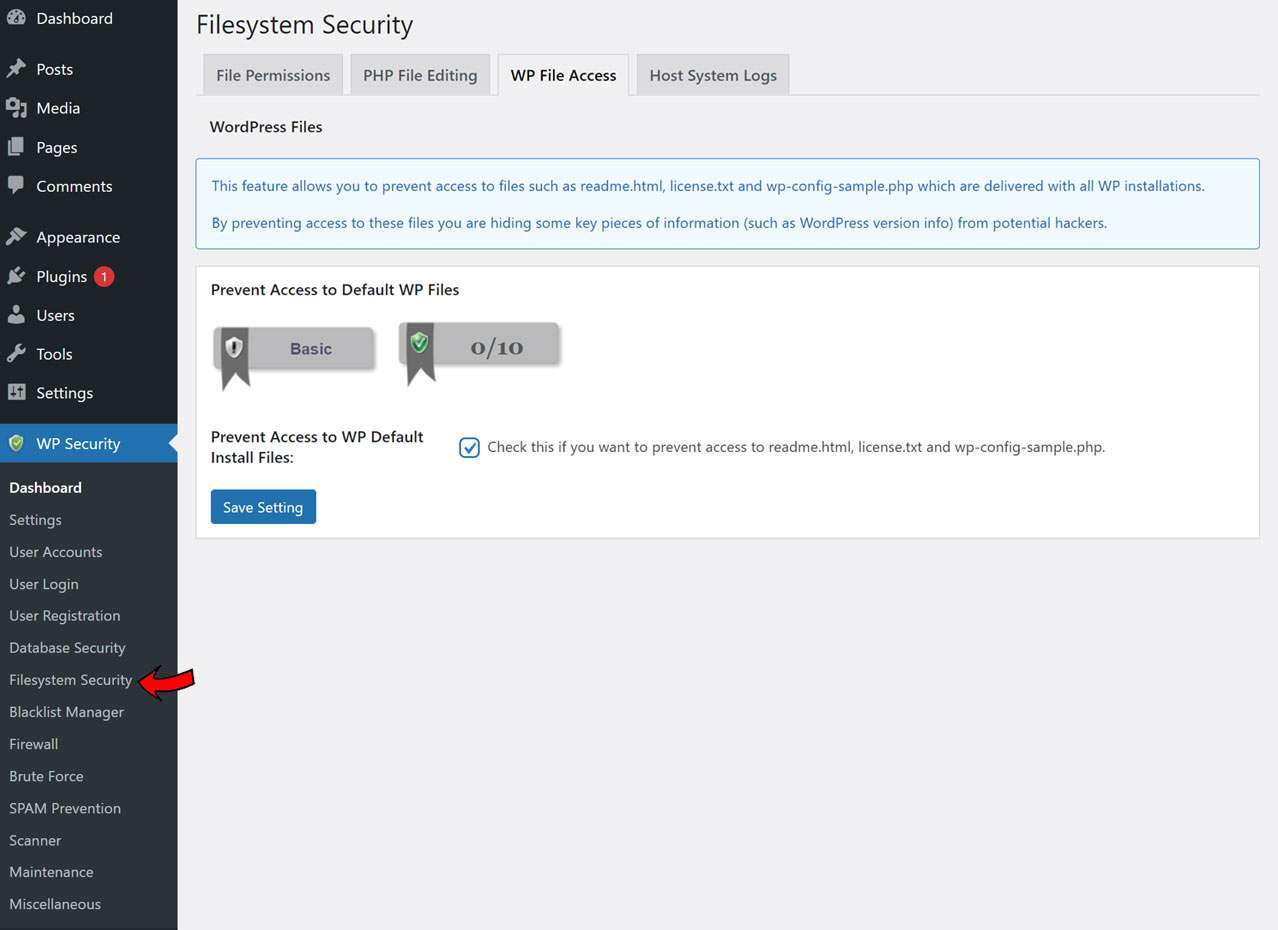This screenshot has width=1278, height=930.
Task: Click the Basic security level label
Action: 311,349
